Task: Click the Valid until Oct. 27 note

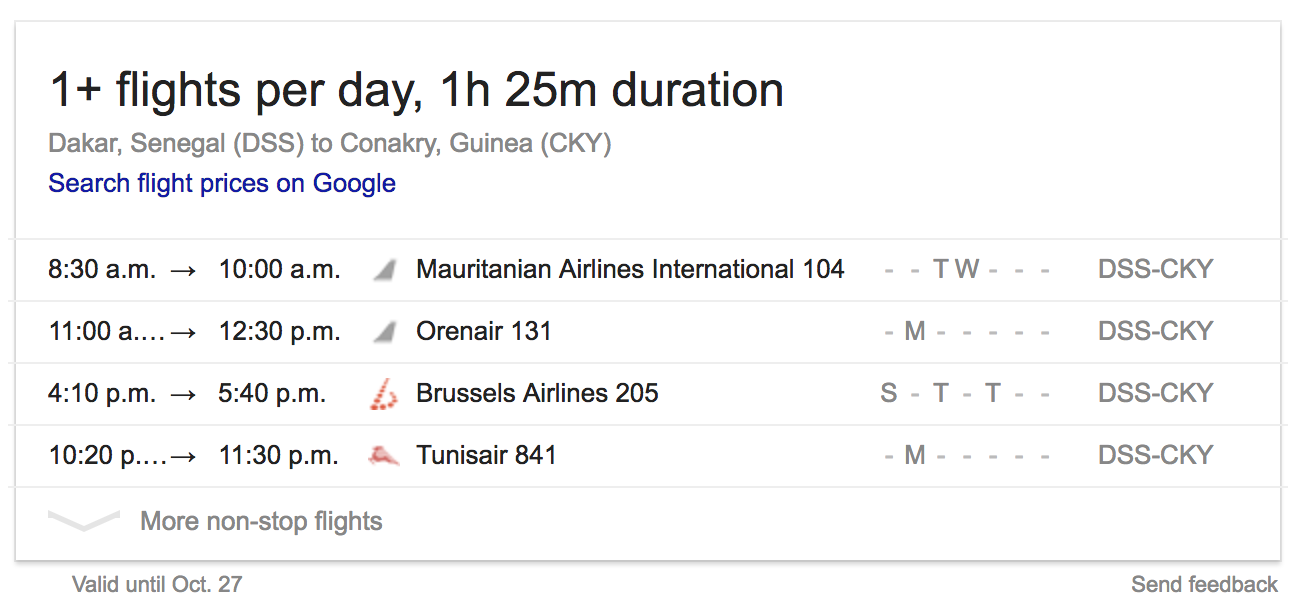Action: [157, 584]
